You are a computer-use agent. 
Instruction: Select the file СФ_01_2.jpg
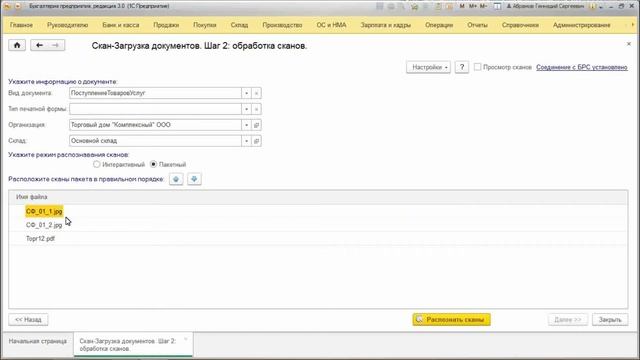[44, 225]
